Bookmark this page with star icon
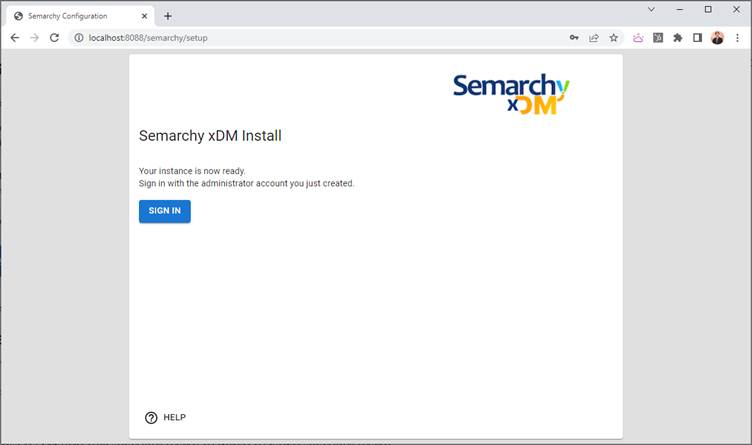The image size is (752, 445). tap(613, 38)
